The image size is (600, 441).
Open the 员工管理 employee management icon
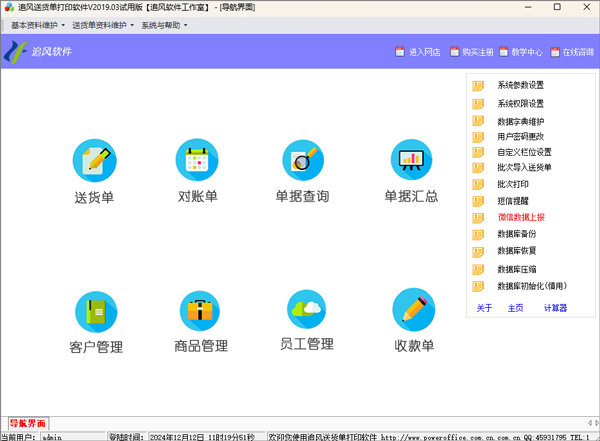coord(306,309)
